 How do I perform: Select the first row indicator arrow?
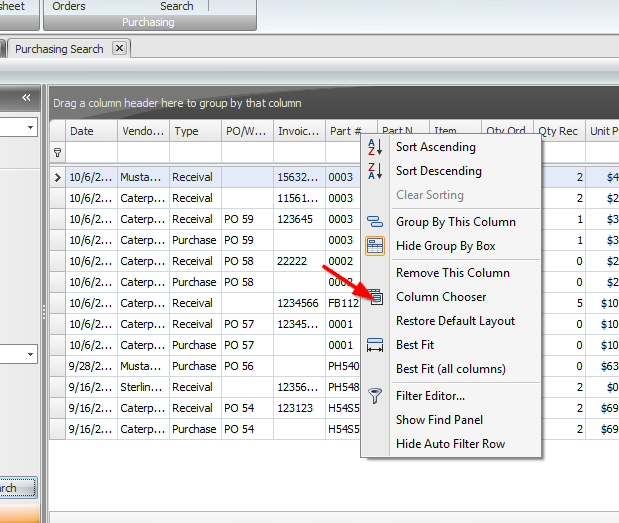click(x=58, y=177)
